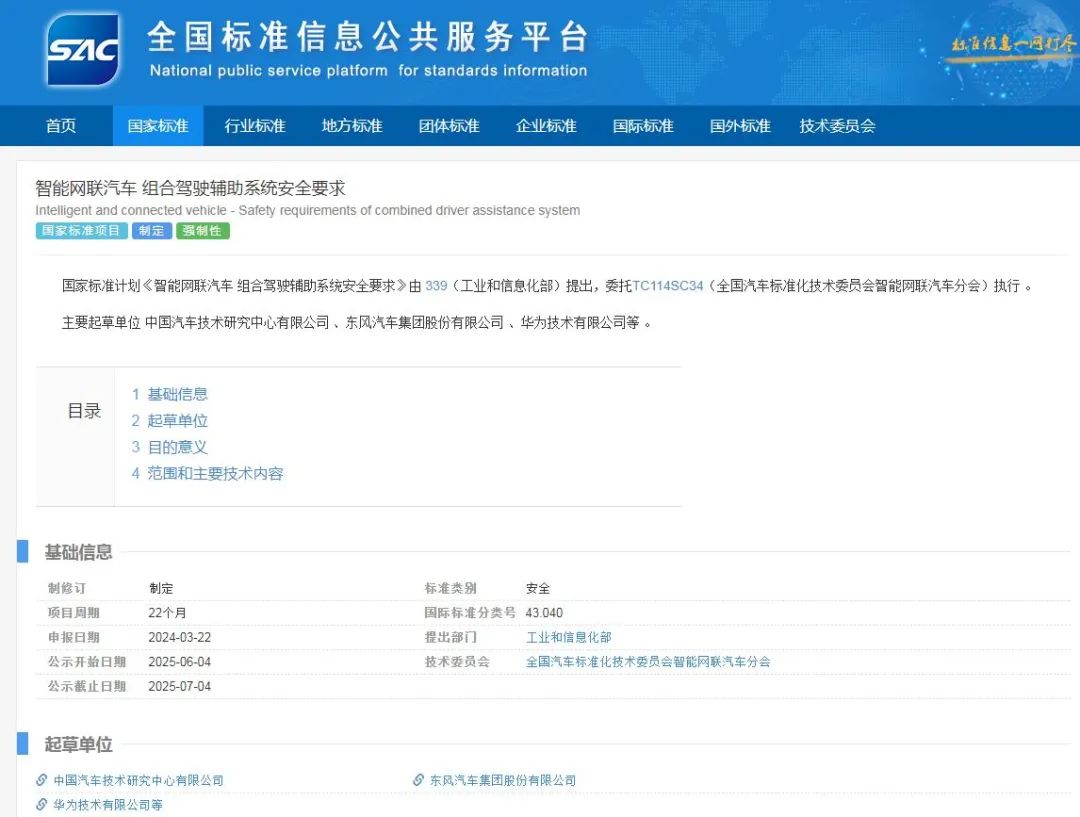The height and width of the screenshot is (817, 1080).
Task: Jump to 起草单位 in table of contents
Action: tap(177, 421)
